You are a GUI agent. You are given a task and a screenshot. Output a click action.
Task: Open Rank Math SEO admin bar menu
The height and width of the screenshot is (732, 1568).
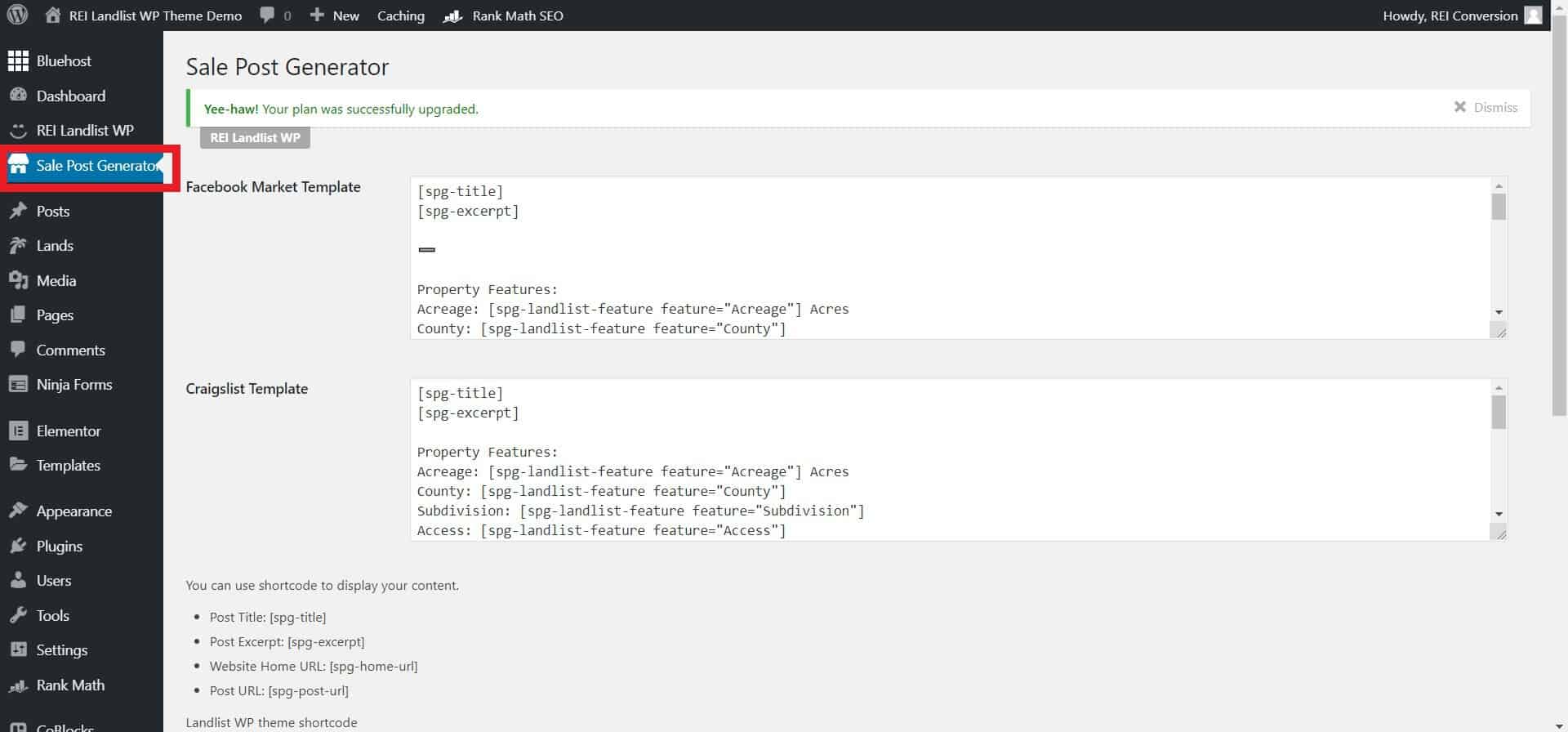[518, 16]
